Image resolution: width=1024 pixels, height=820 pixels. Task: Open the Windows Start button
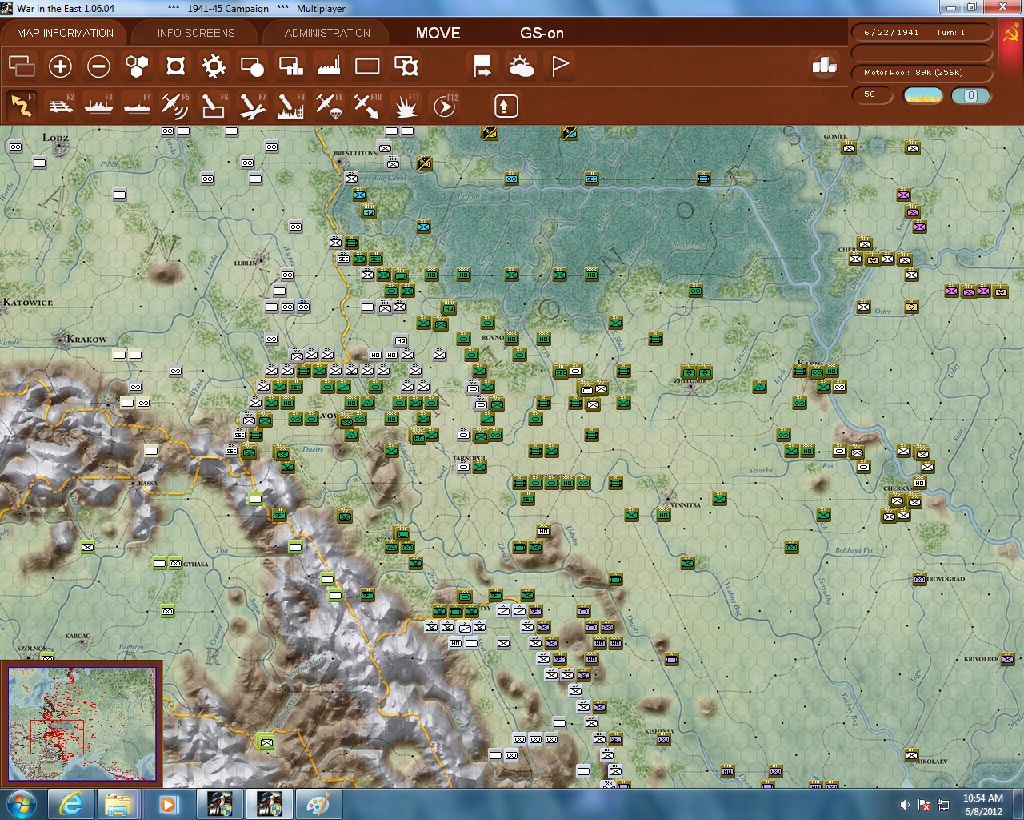click(21, 804)
